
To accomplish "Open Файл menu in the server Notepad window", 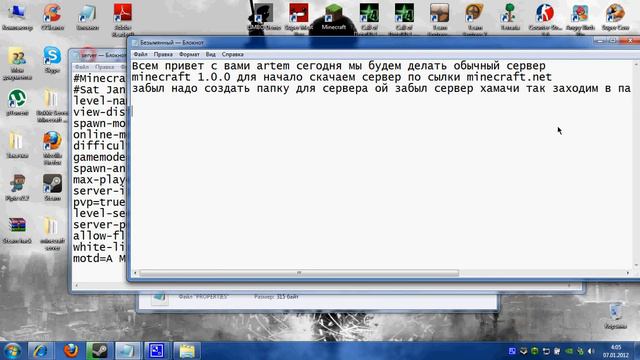I will coord(82,67).
